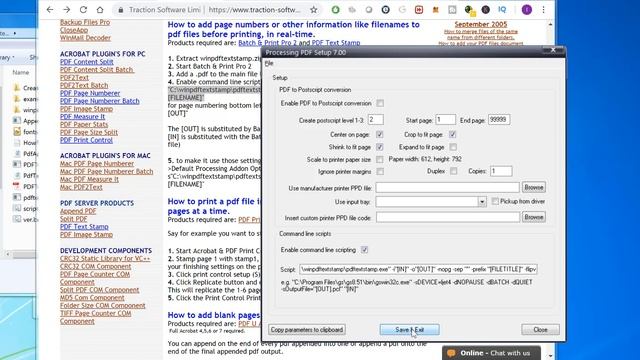
Task: Follow the Batch & Print Pro 2 link
Action: click(267, 42)
